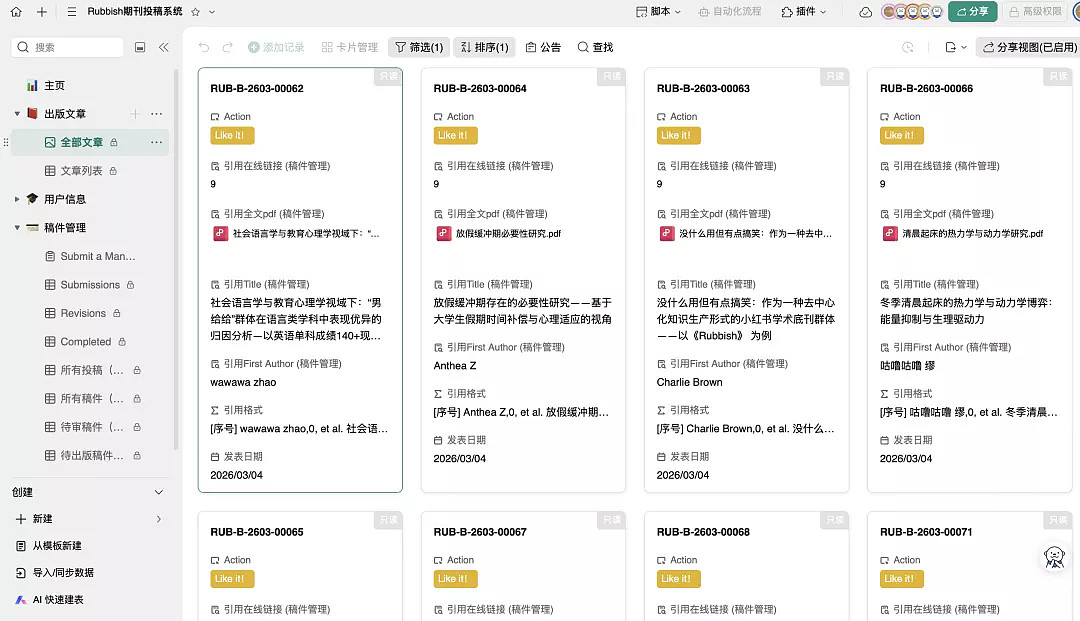This screenshot has height=621, width=1080.
Task: Click the sidebar layout icon beside search
Action: pos(140,47)
